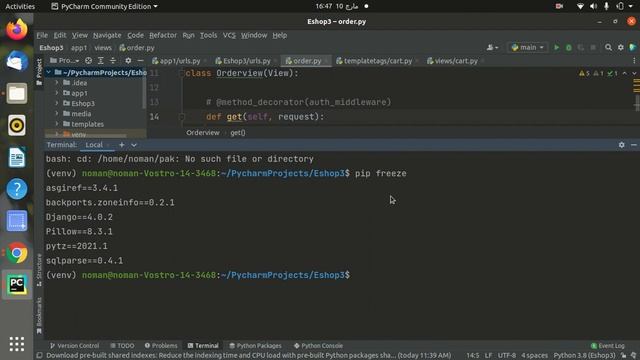Open Search Everywhere magnifier icon
640x360 pixels.
tap(608, 48)
